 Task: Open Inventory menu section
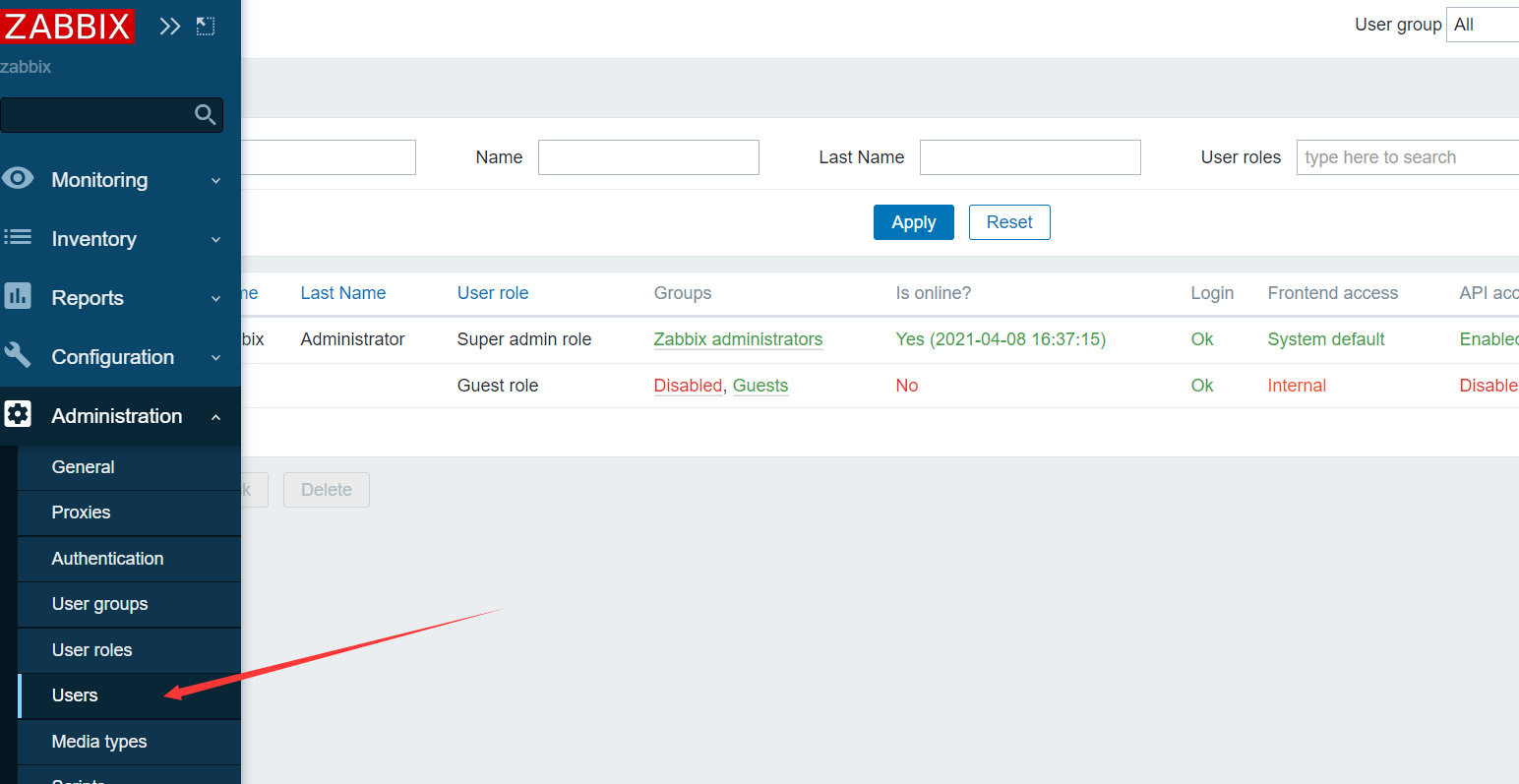(x=120, y=239)
